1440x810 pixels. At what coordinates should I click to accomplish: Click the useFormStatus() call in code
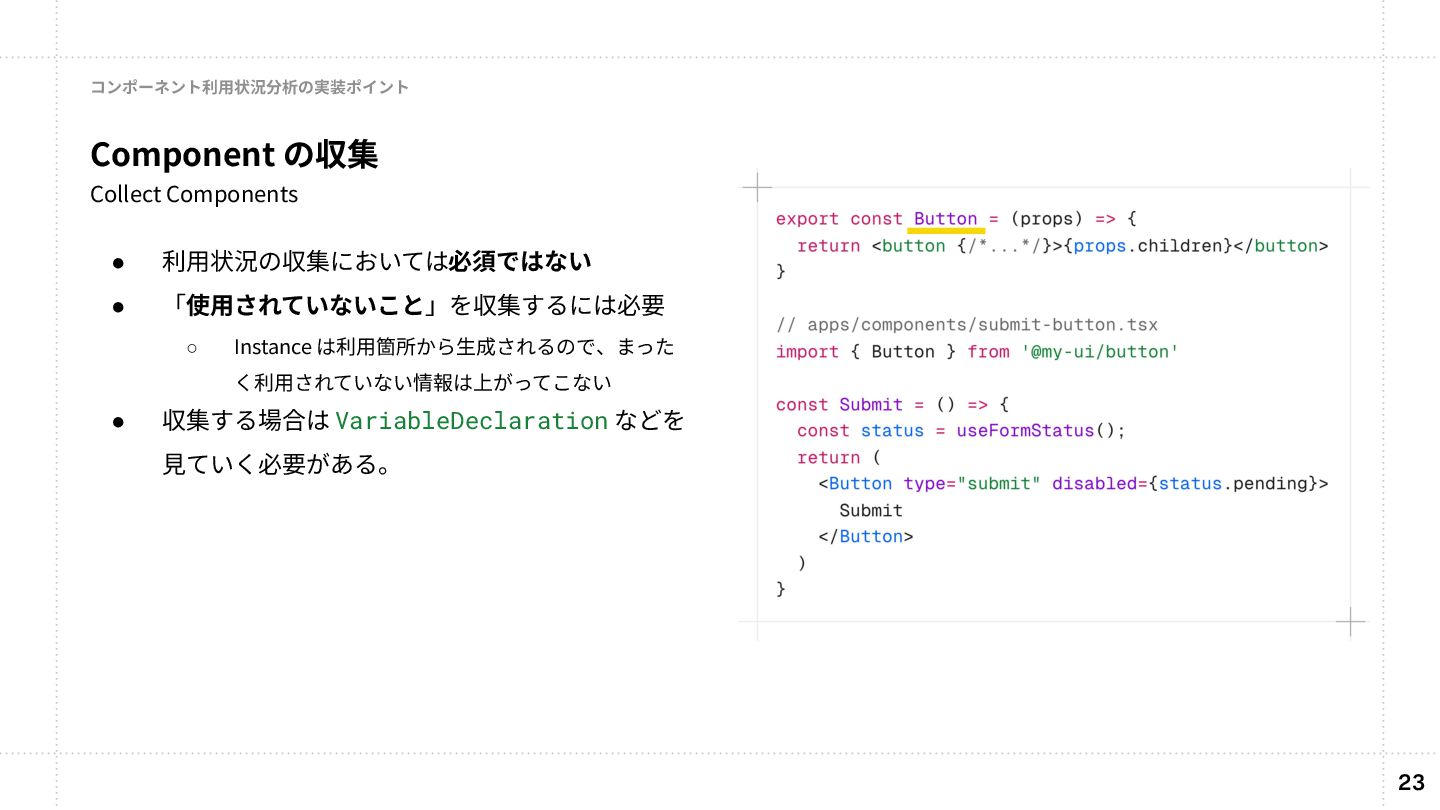tap(1041, 431)
